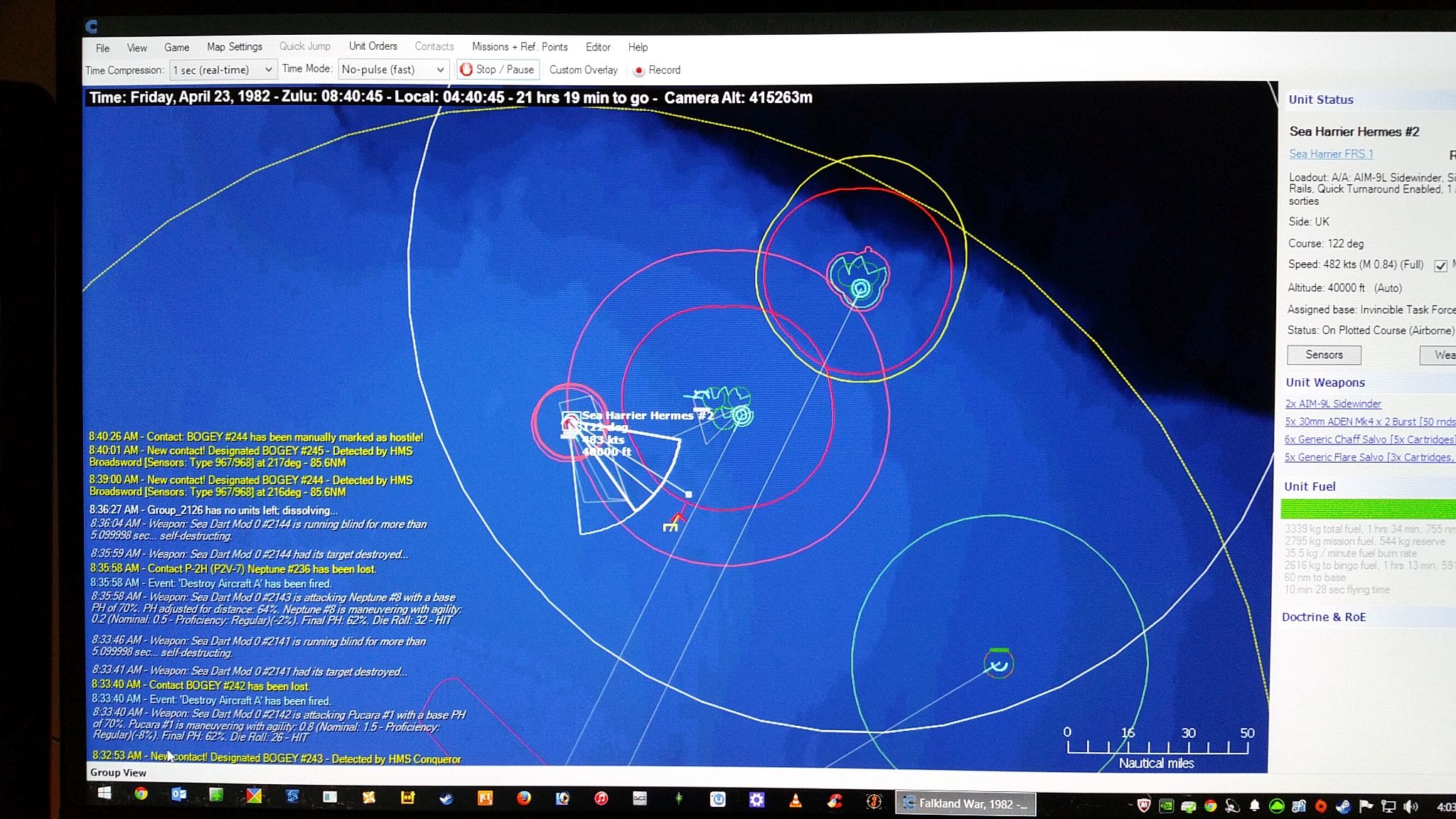Screen dimensions: 1456x819
Task: Toggle the checkbox beside the Speed value
Action: (x=1440, y=266)
